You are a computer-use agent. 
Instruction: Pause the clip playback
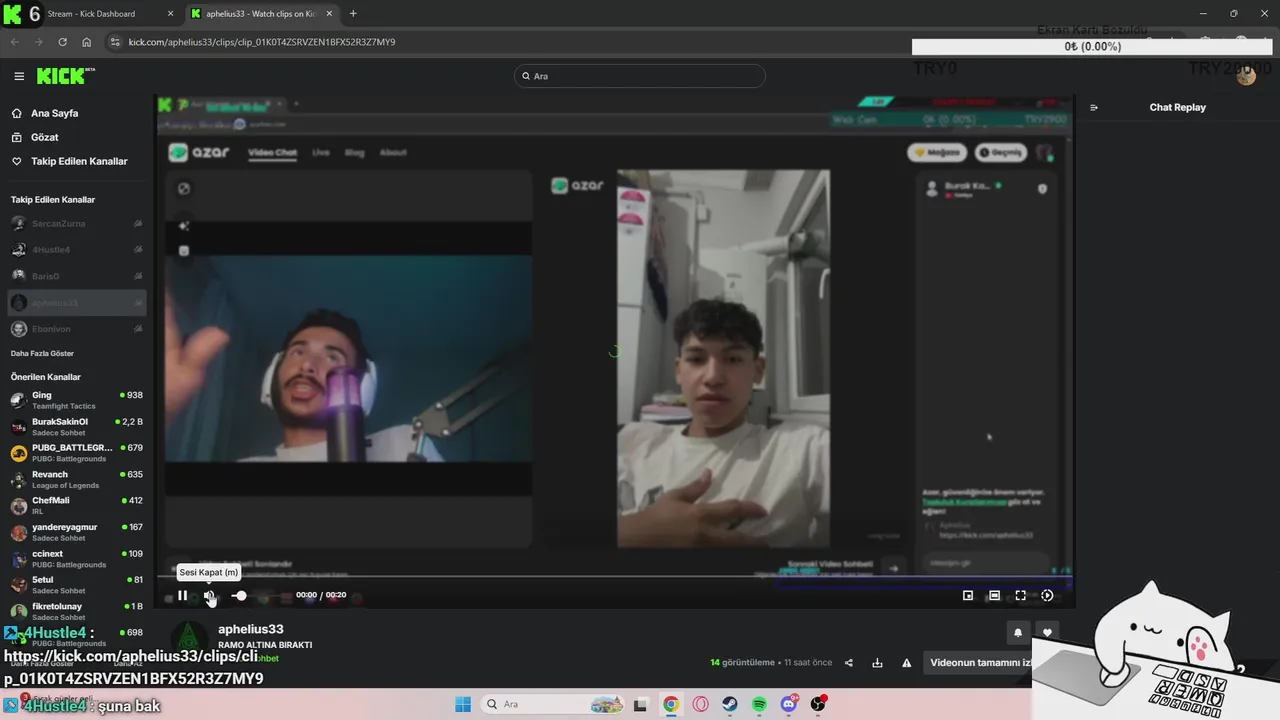point(182,595)
